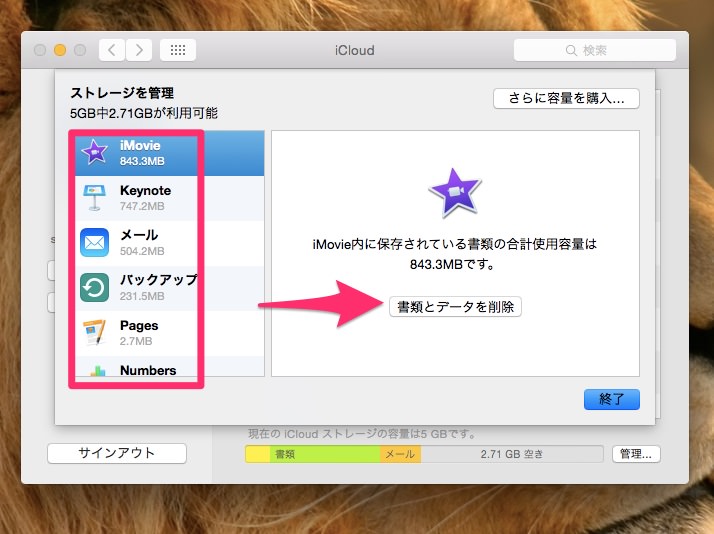Click the iMovie 843.3MB row text
This screenshot has height=534, width=714.
point(142,153)
